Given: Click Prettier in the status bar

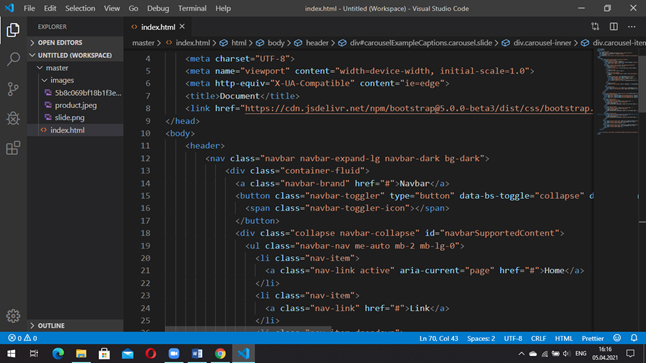Looking at the screenshot, I should [592, 338].
